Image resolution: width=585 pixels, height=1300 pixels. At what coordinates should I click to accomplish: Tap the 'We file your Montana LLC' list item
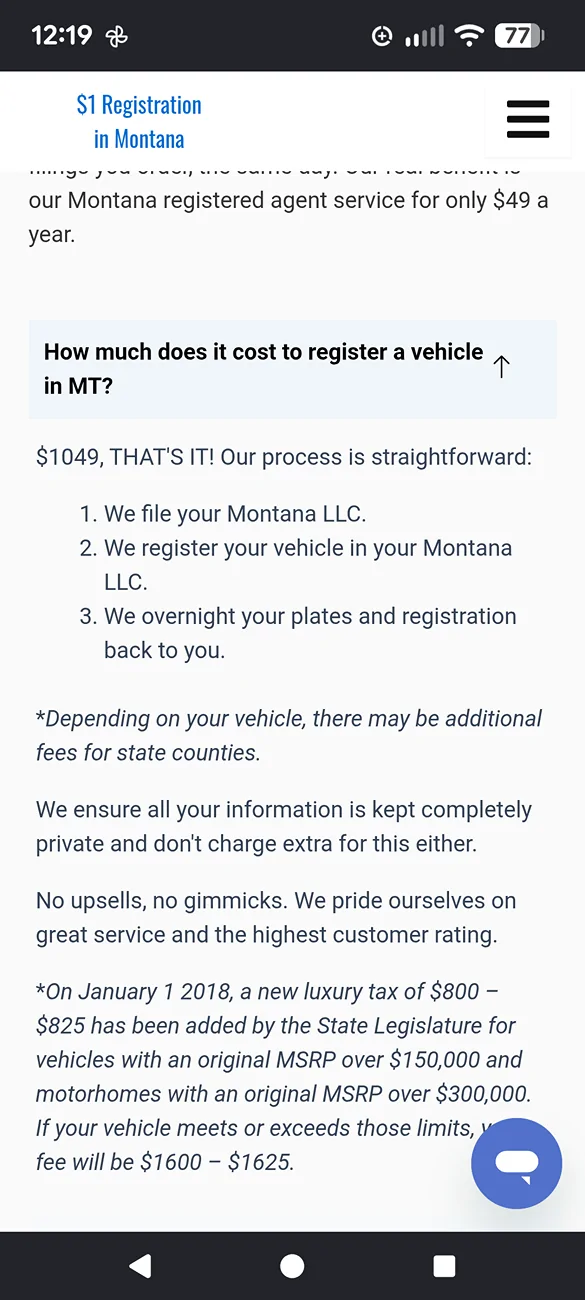pos(235,515)
